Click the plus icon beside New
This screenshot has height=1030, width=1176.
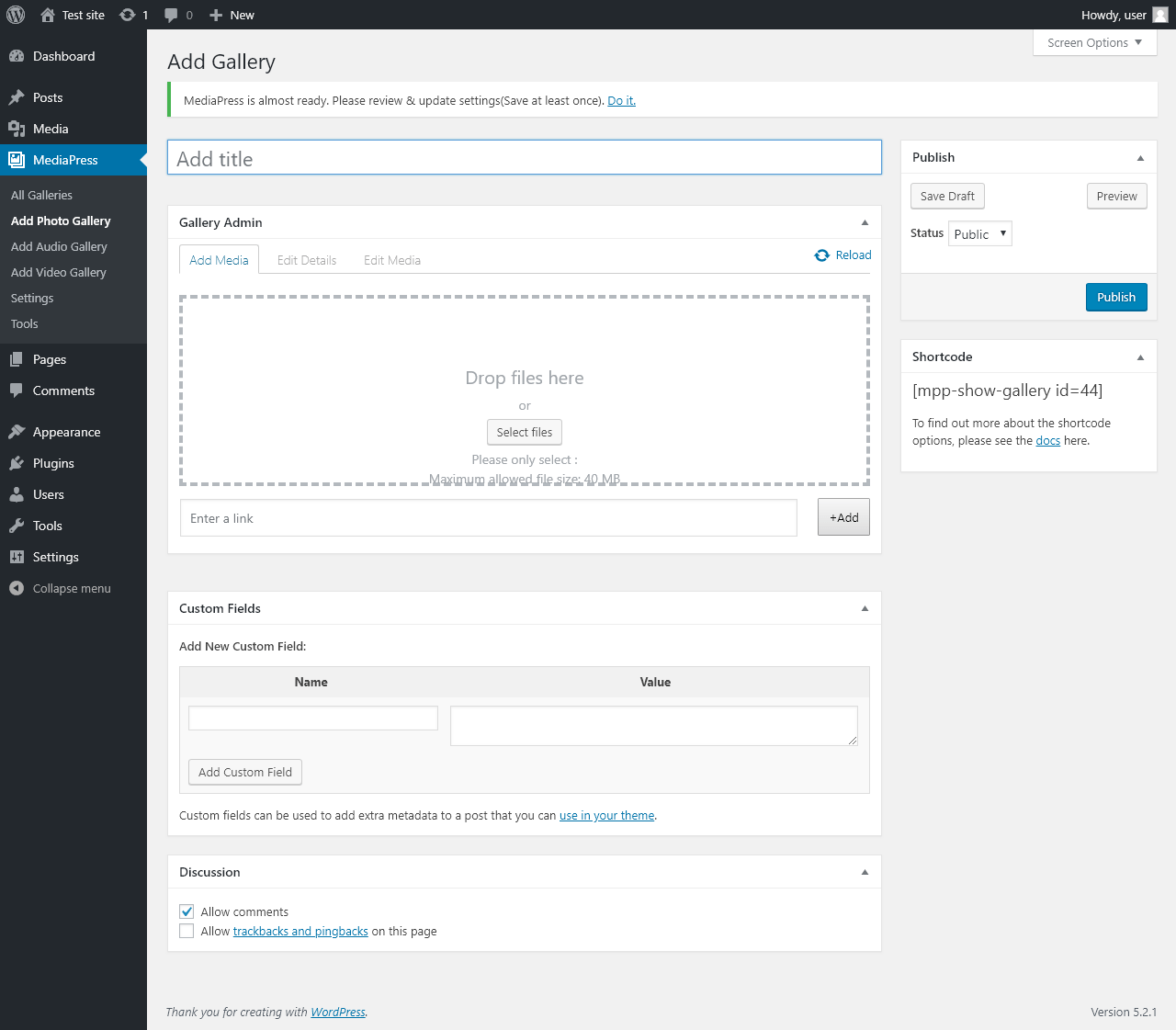pyautogui.click(x=216, y=15)
